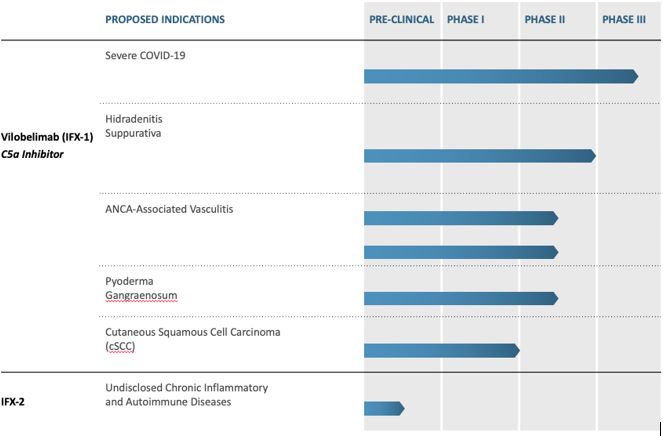Click the short IFX-2 pre-clinical bar
The image size is (663, 436).
[383, 408]
